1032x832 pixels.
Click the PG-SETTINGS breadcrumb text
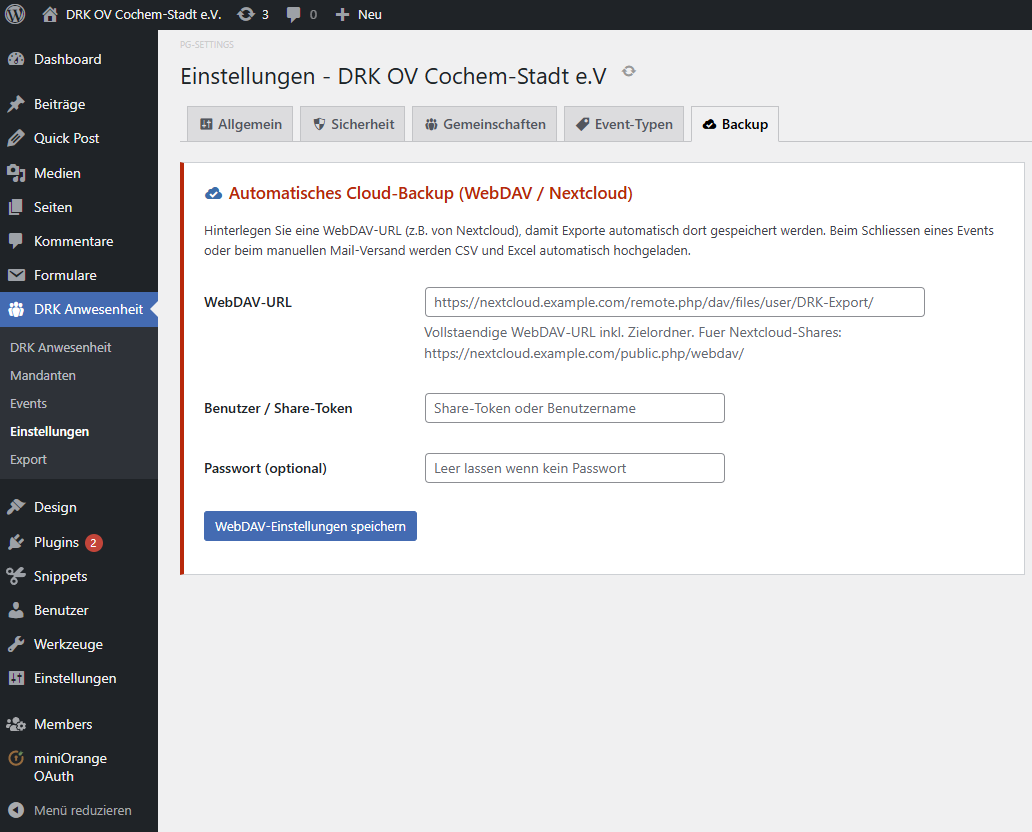pyautogui.click(x=207, y=45)
